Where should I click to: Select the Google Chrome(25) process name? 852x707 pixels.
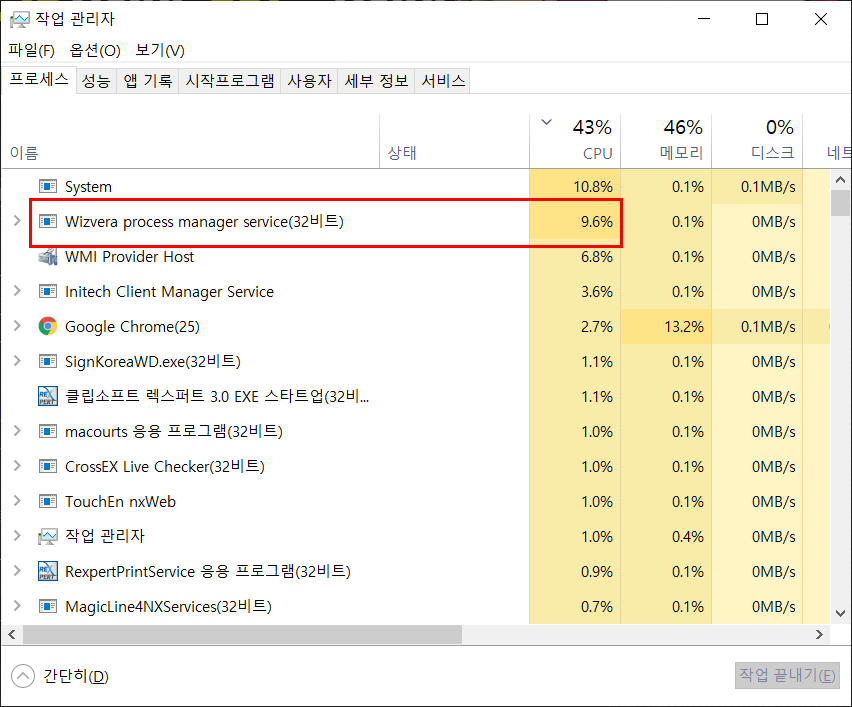(132, 327)
